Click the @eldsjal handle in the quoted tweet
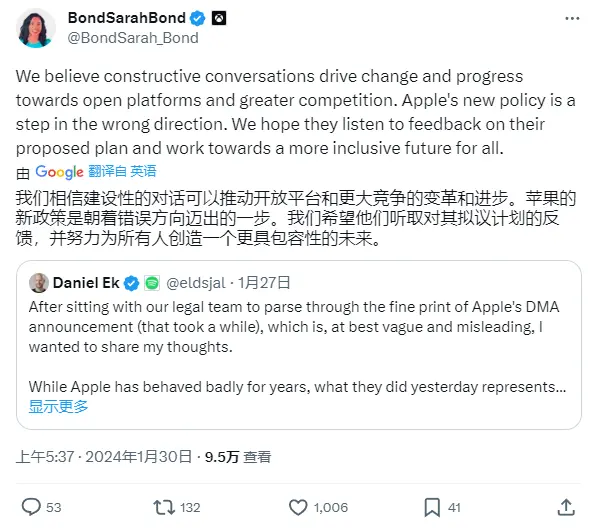Viewport: 598px width, 529px height. 196,283
